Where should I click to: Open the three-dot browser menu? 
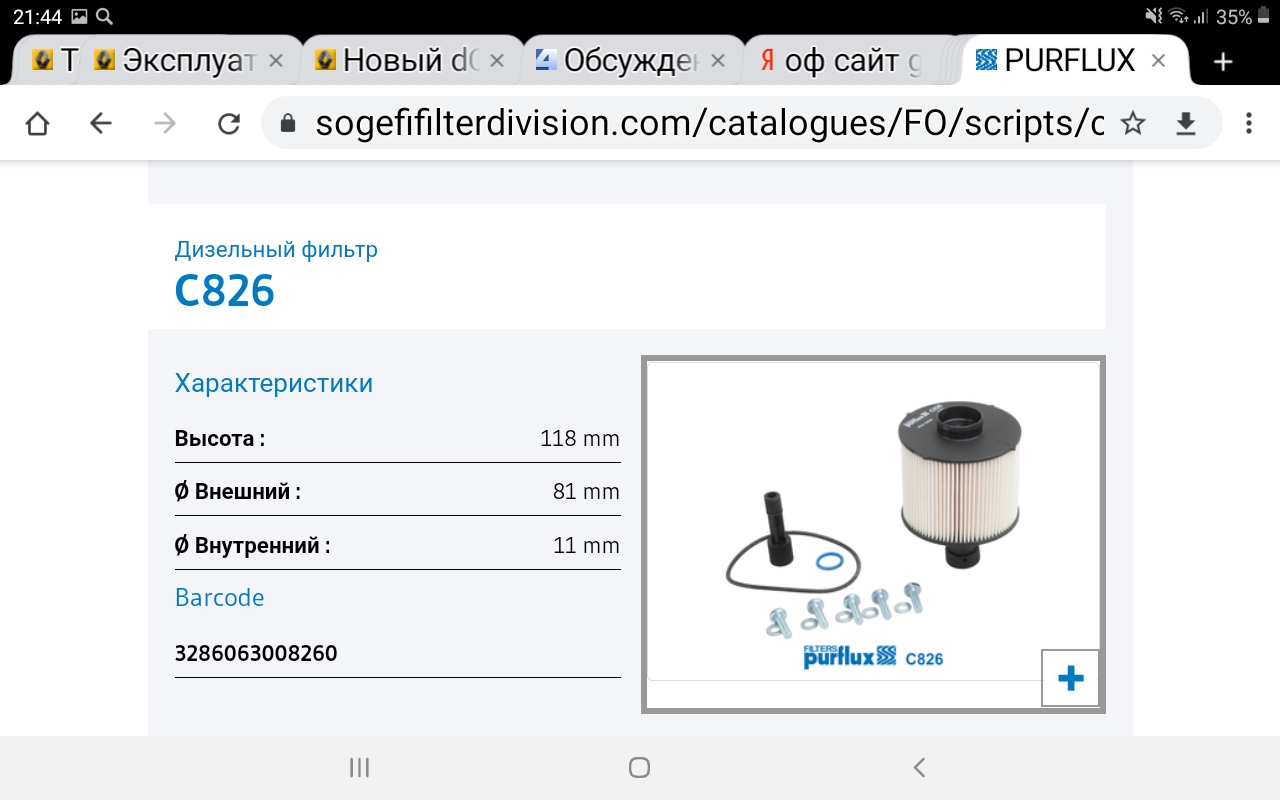pos(1248,123)
